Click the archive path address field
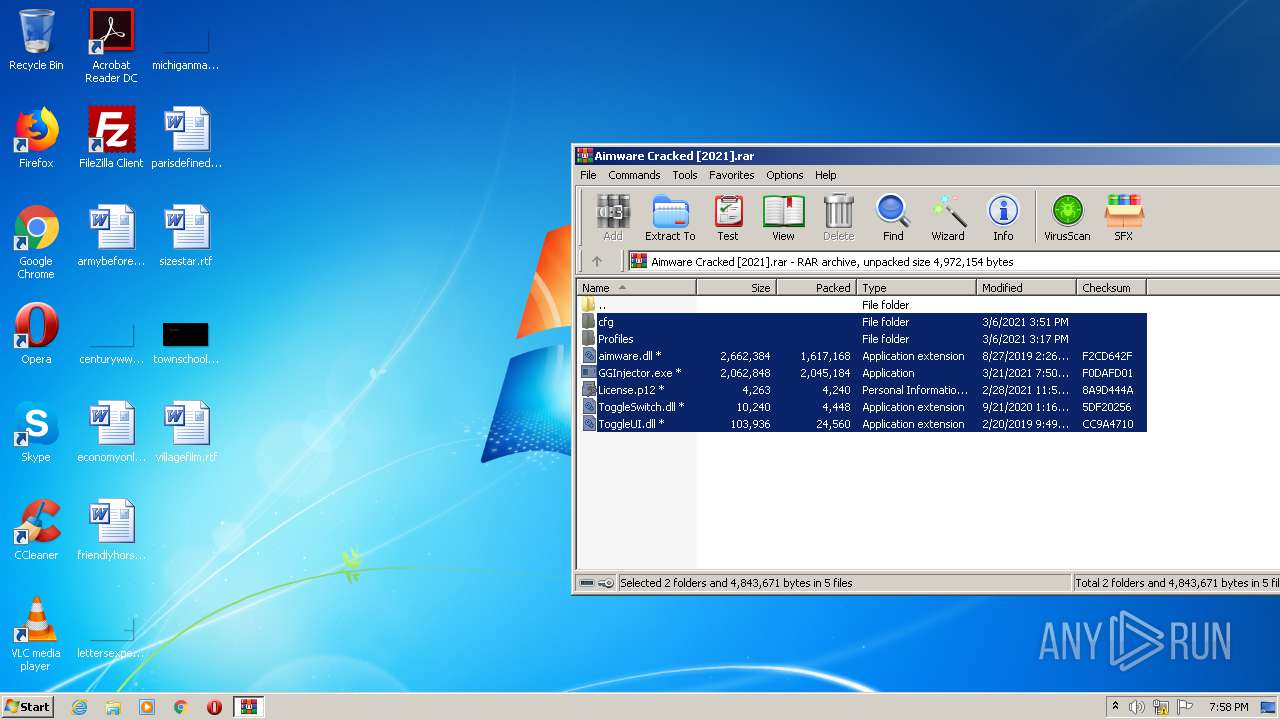The width and height of the screenshot is (1280, 720). [954, 261]
